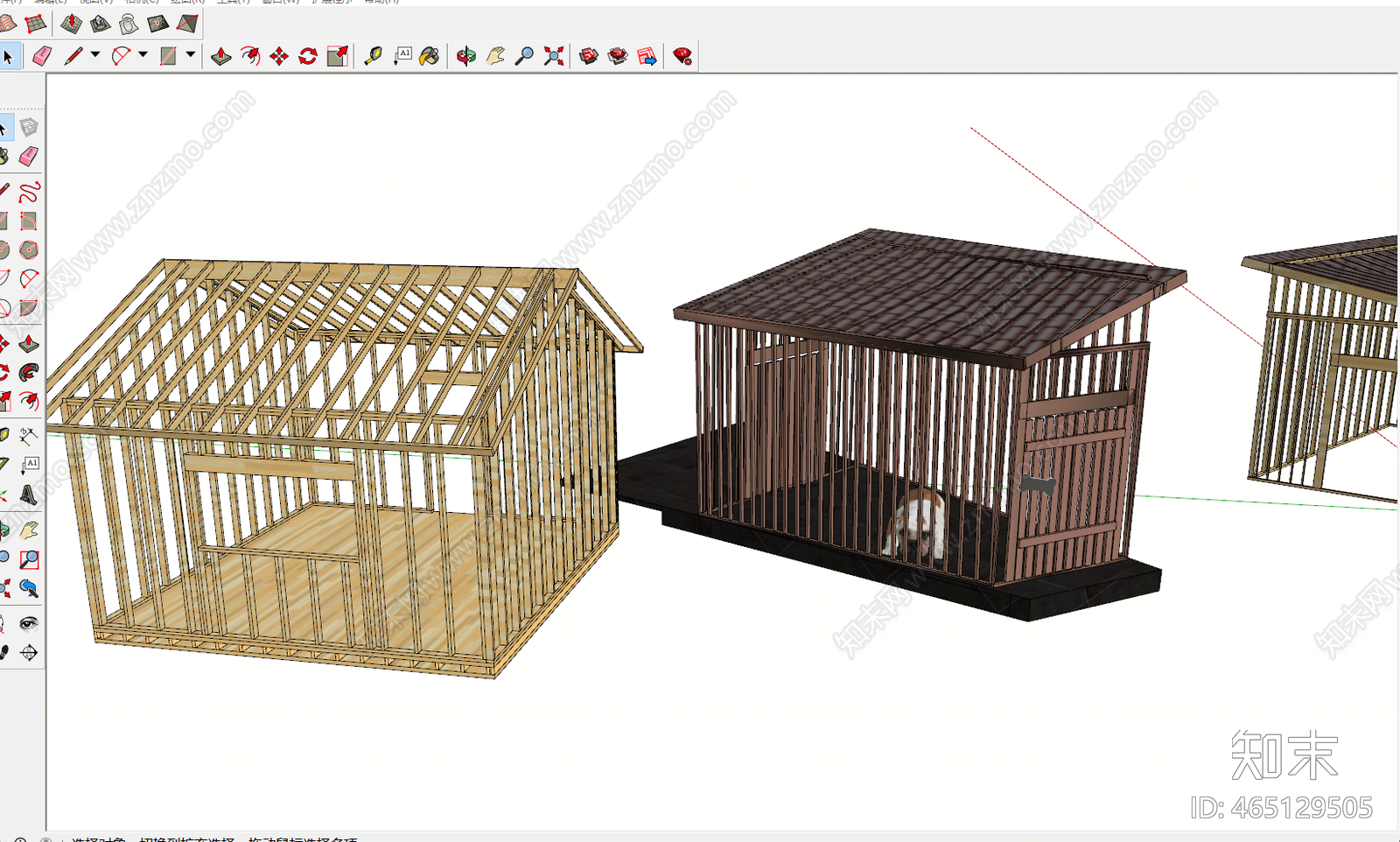The width and height of the screenshot is (1400, 842).
Task: Open the Shape tool dropdown arrow
Action: tap(191, 55)
